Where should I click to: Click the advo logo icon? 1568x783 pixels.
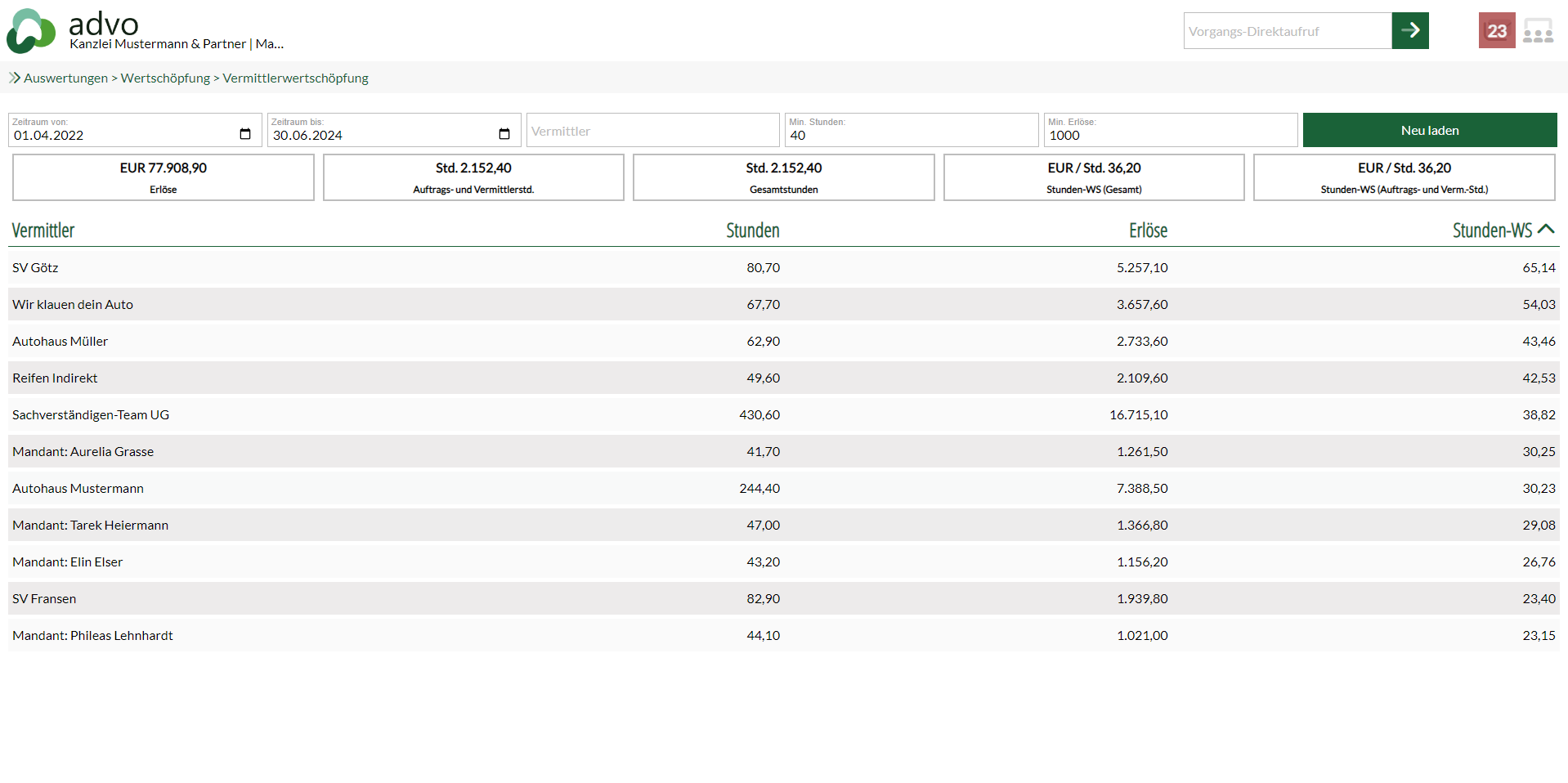pos(31,31)
